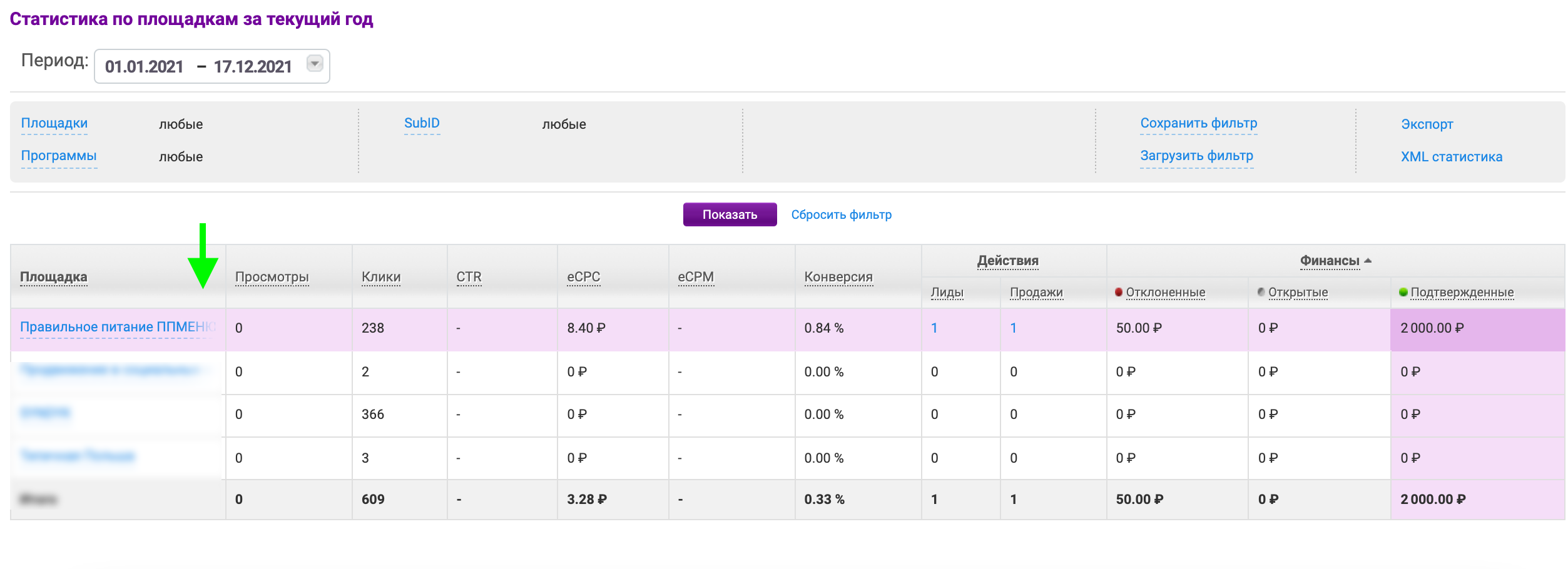
Task: Open Правильное питание ППМЕНЮ site link
Action: 117,327
